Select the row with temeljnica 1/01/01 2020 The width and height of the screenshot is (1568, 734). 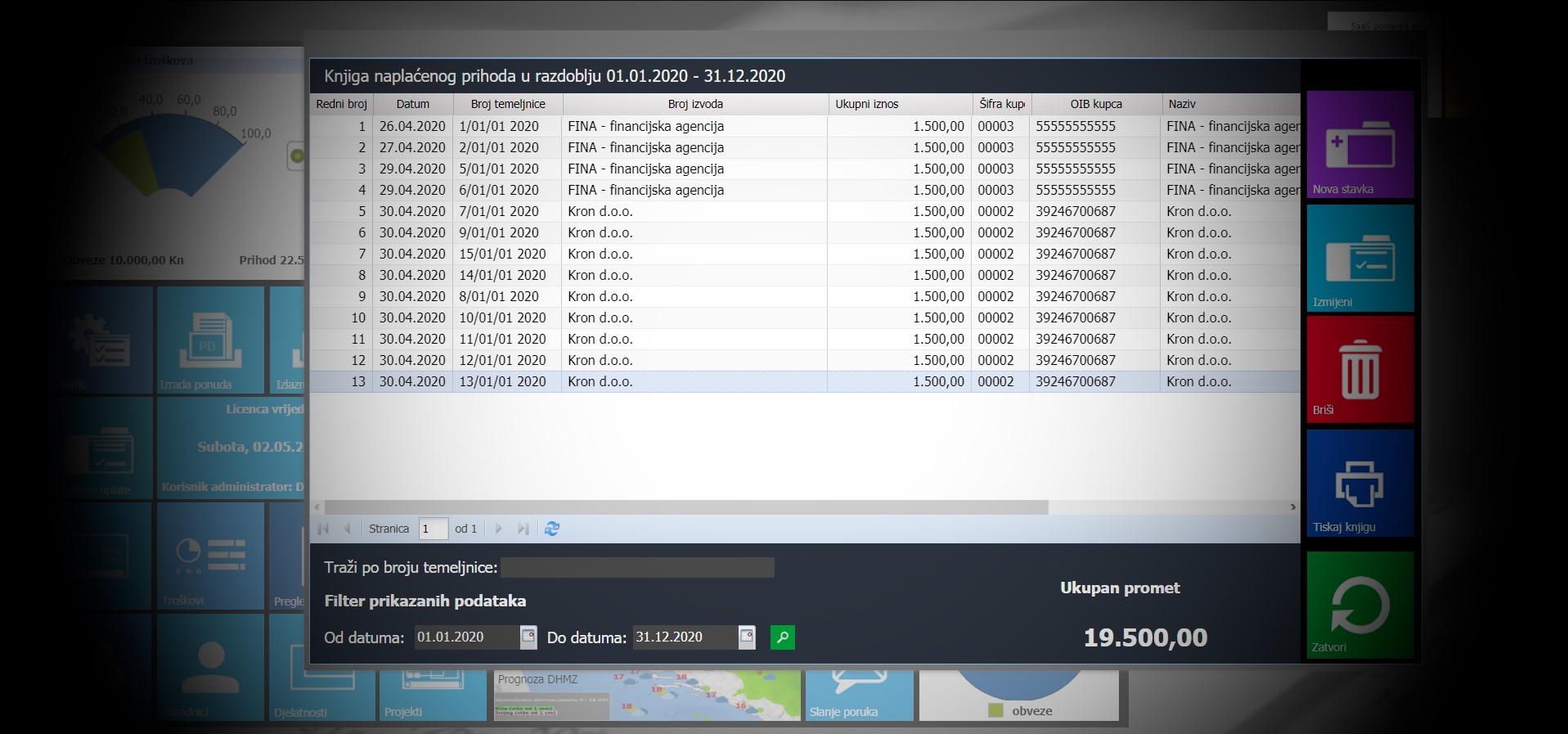805,126
